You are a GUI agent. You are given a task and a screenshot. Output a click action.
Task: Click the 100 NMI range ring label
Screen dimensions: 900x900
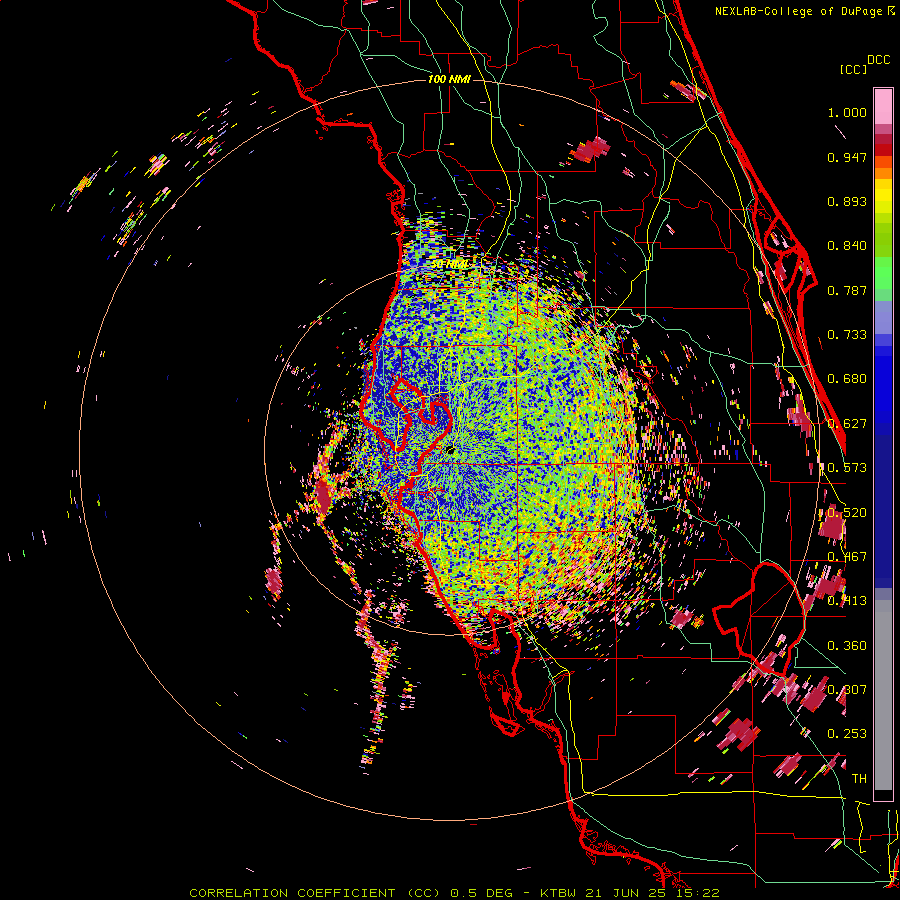click(x=449, y=79)
